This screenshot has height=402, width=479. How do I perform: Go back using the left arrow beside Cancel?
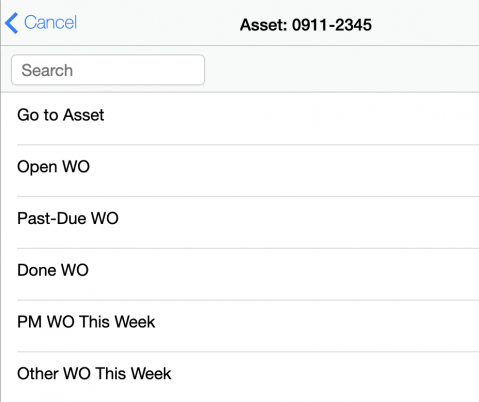[x=12, y=23]
